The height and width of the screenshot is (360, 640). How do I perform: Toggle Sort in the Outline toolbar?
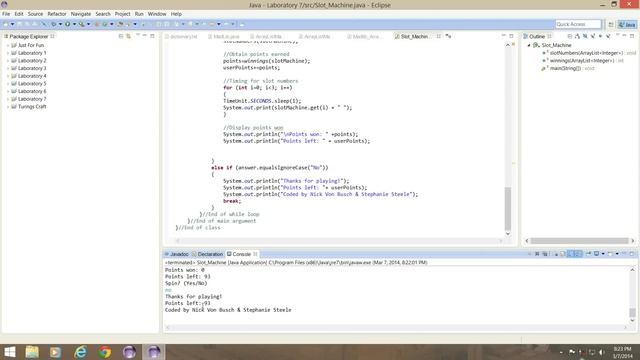tap(577, 36)
